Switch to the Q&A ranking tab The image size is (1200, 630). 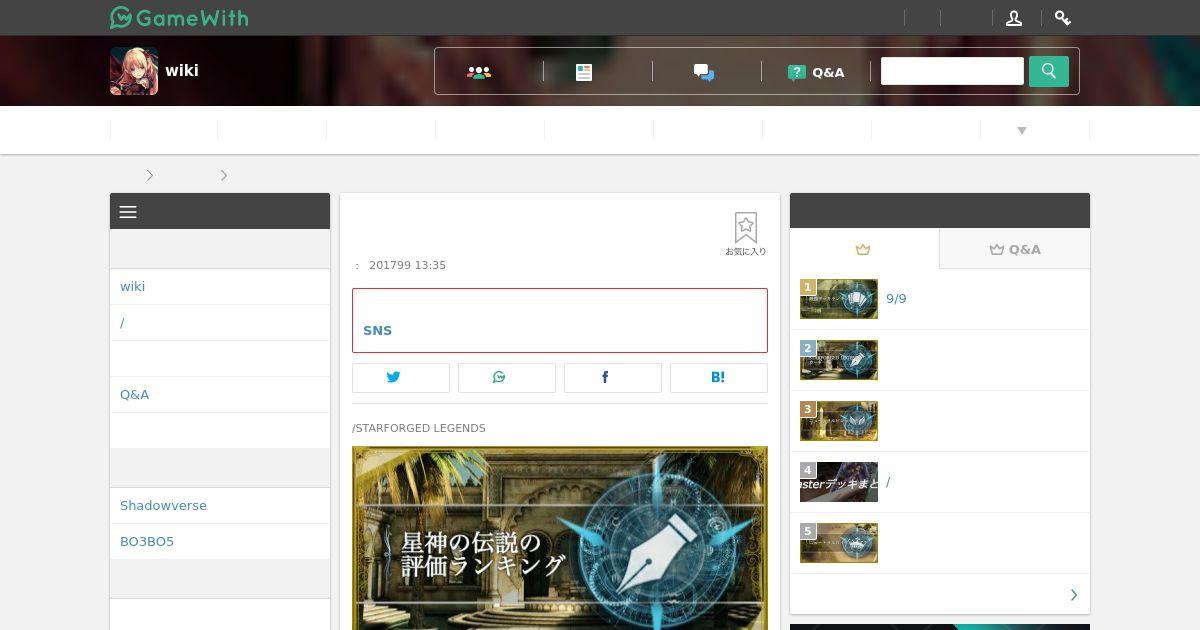pyautogui.click(x=1015, y=249)
